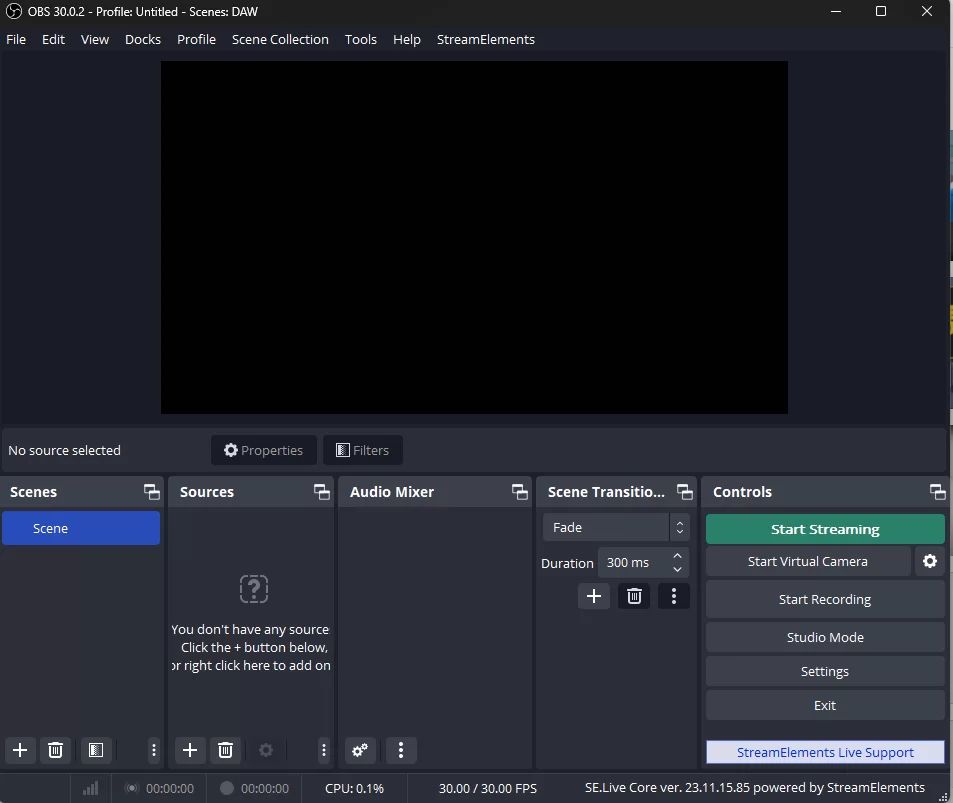Viewport: 953px width, 803px height.
Task: Open the File menu
Action: coord(16,40)
